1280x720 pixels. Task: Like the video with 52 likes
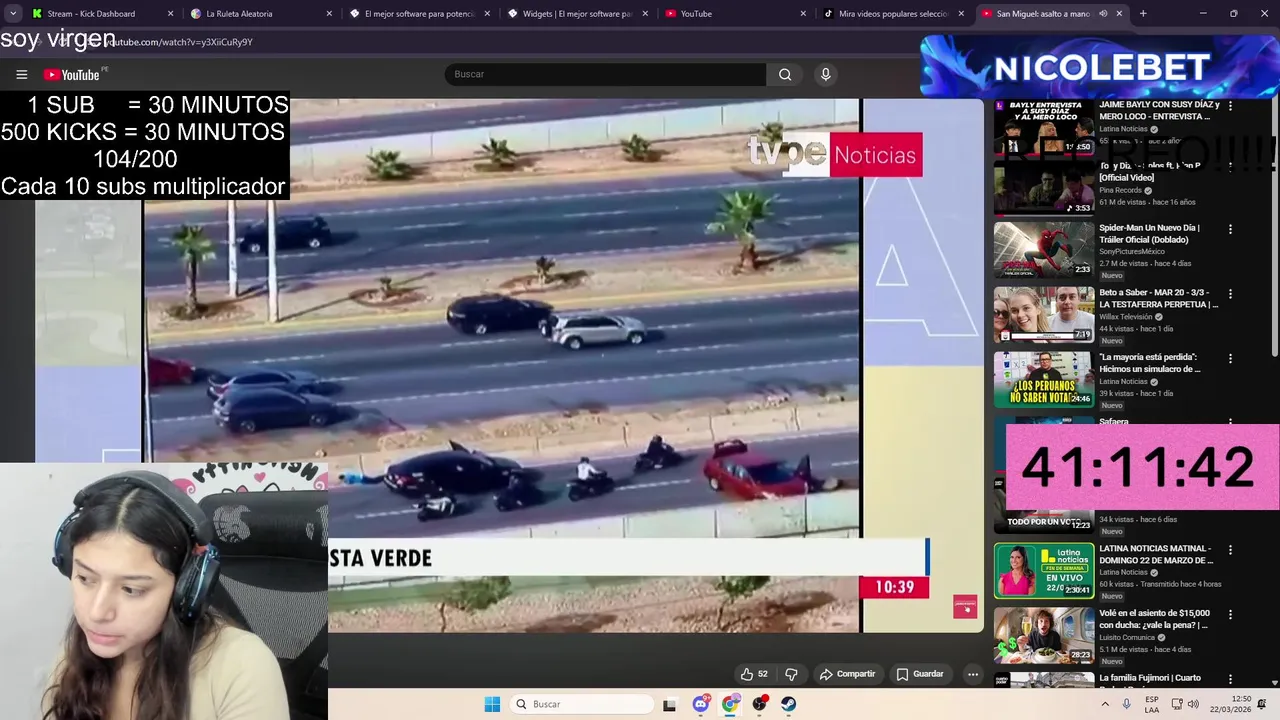click(x=754, y=674)
